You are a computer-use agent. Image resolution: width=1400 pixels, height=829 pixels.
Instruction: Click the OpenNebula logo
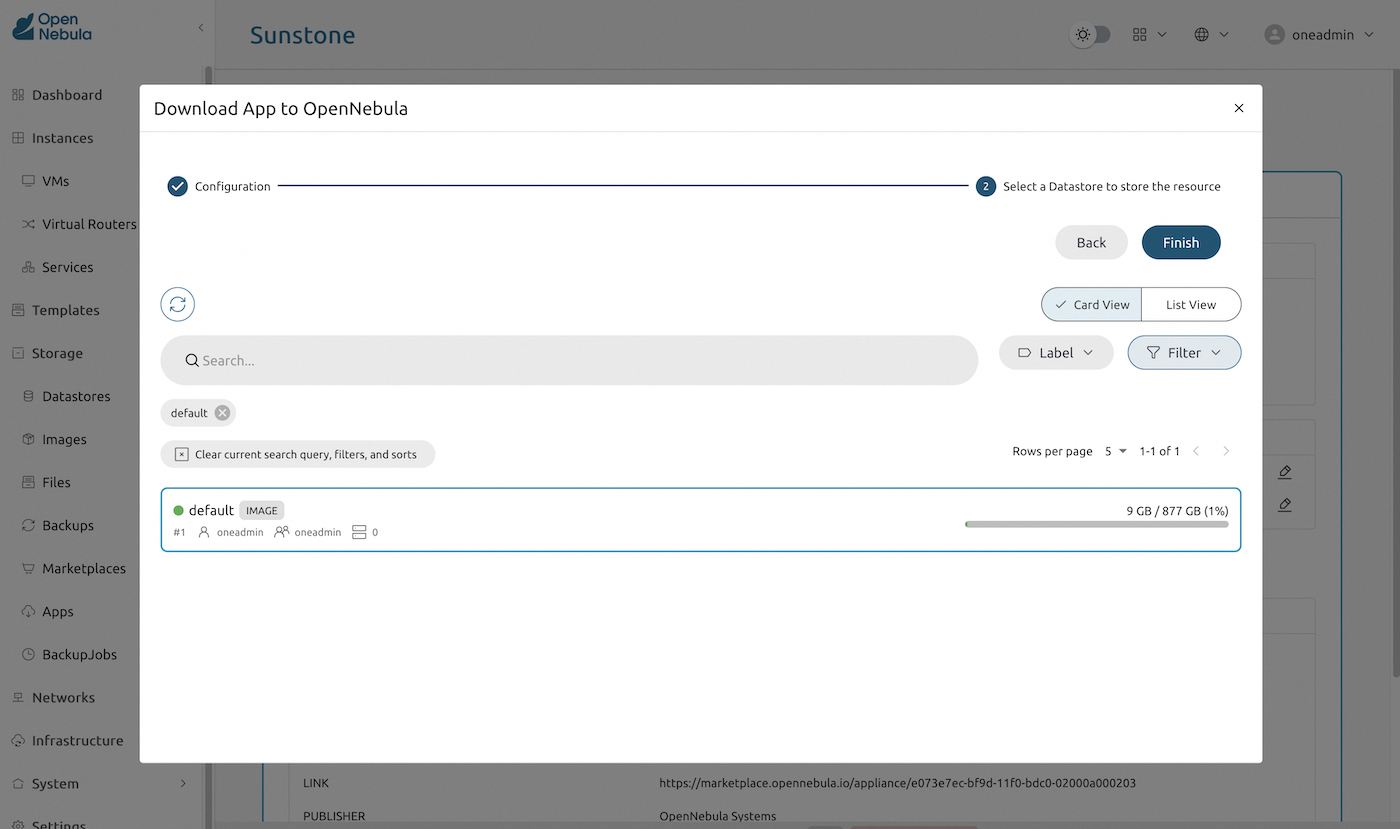[52, 28]
